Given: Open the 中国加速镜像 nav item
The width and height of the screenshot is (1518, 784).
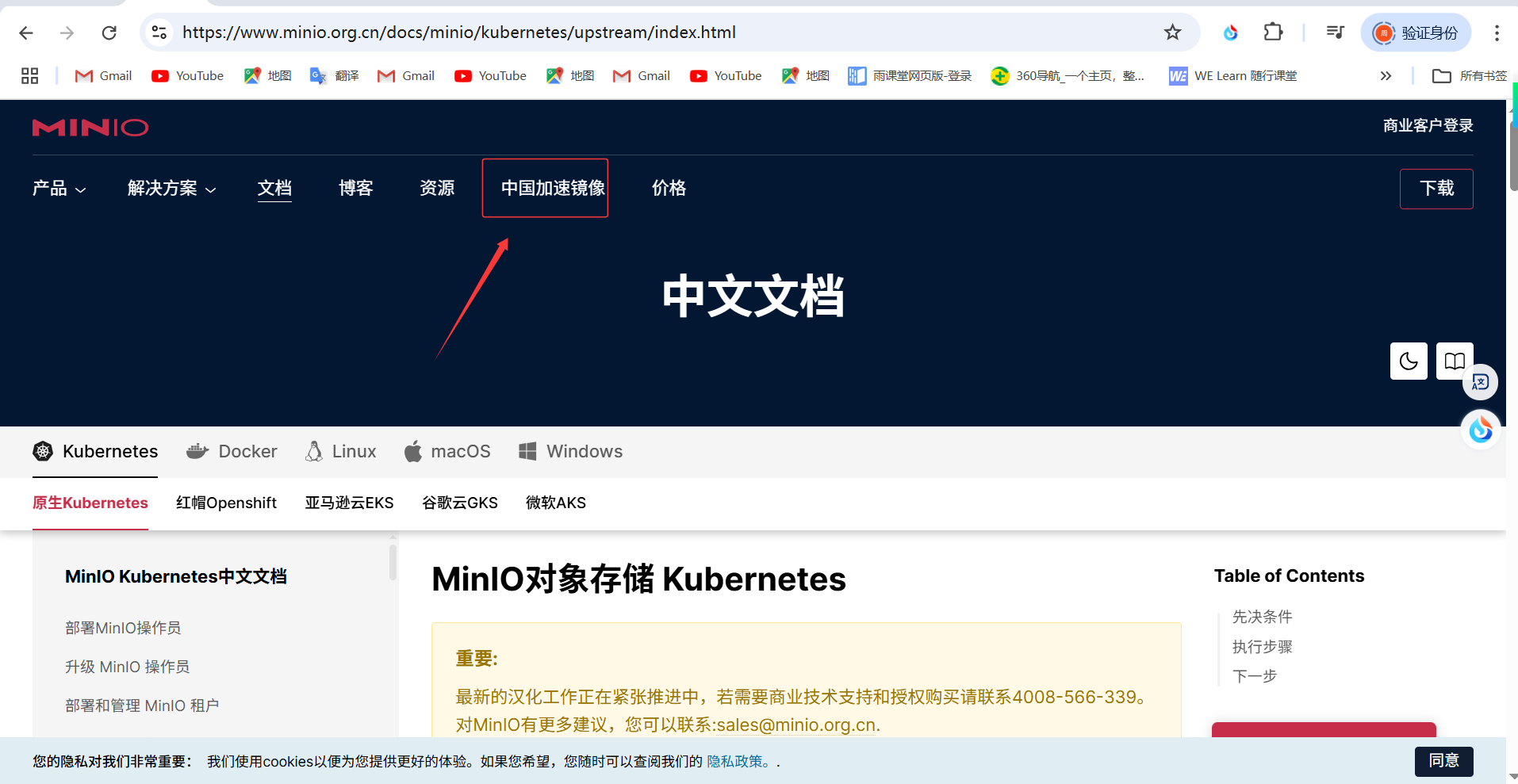Looking at the screenshot, I should [x=553, y=189].
